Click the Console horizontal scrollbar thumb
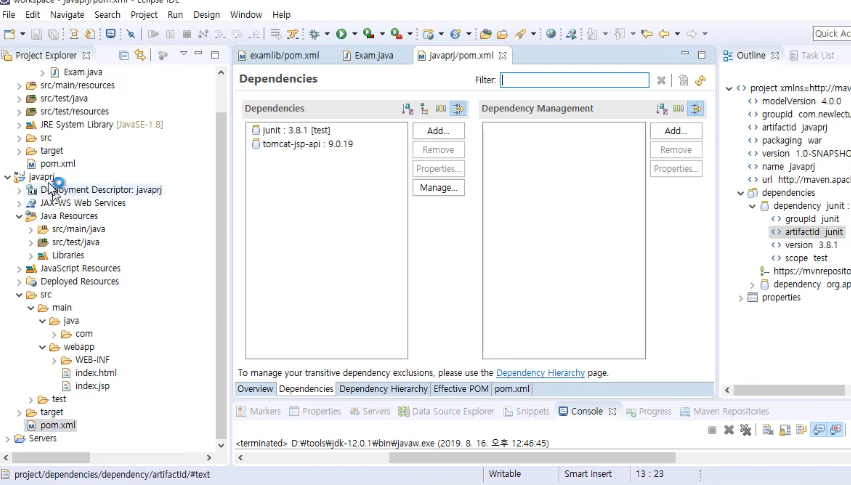This screenshot has height=485, width=851. click(532, 458)
